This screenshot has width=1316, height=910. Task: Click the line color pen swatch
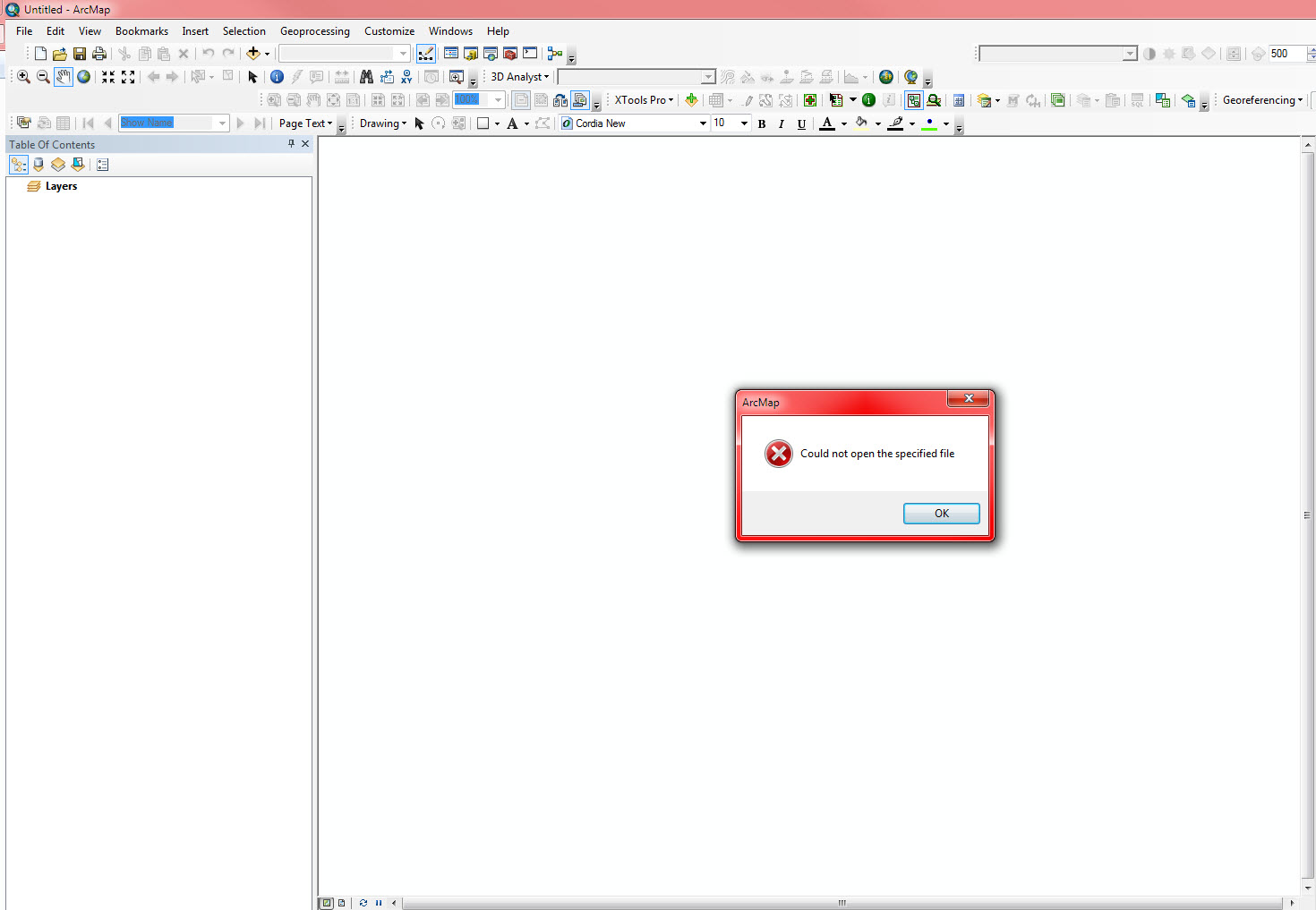[895, 123]
